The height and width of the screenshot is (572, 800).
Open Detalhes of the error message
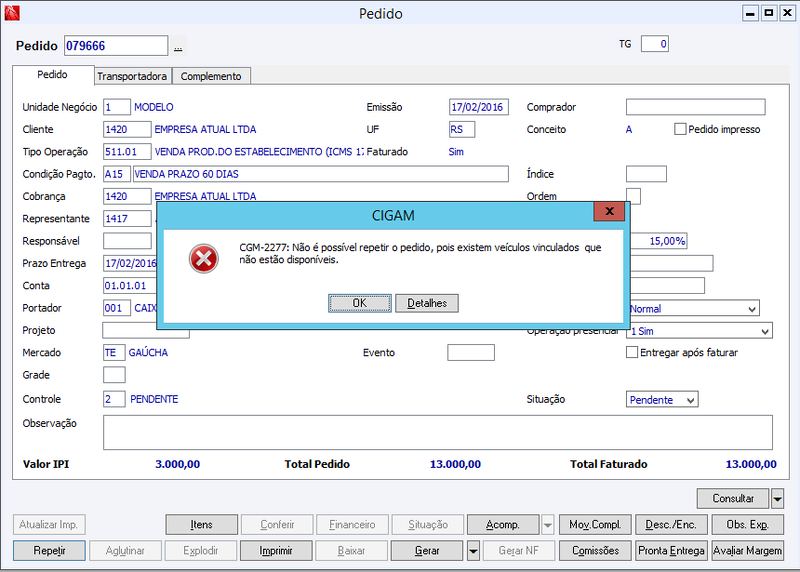tap(427, 303)
